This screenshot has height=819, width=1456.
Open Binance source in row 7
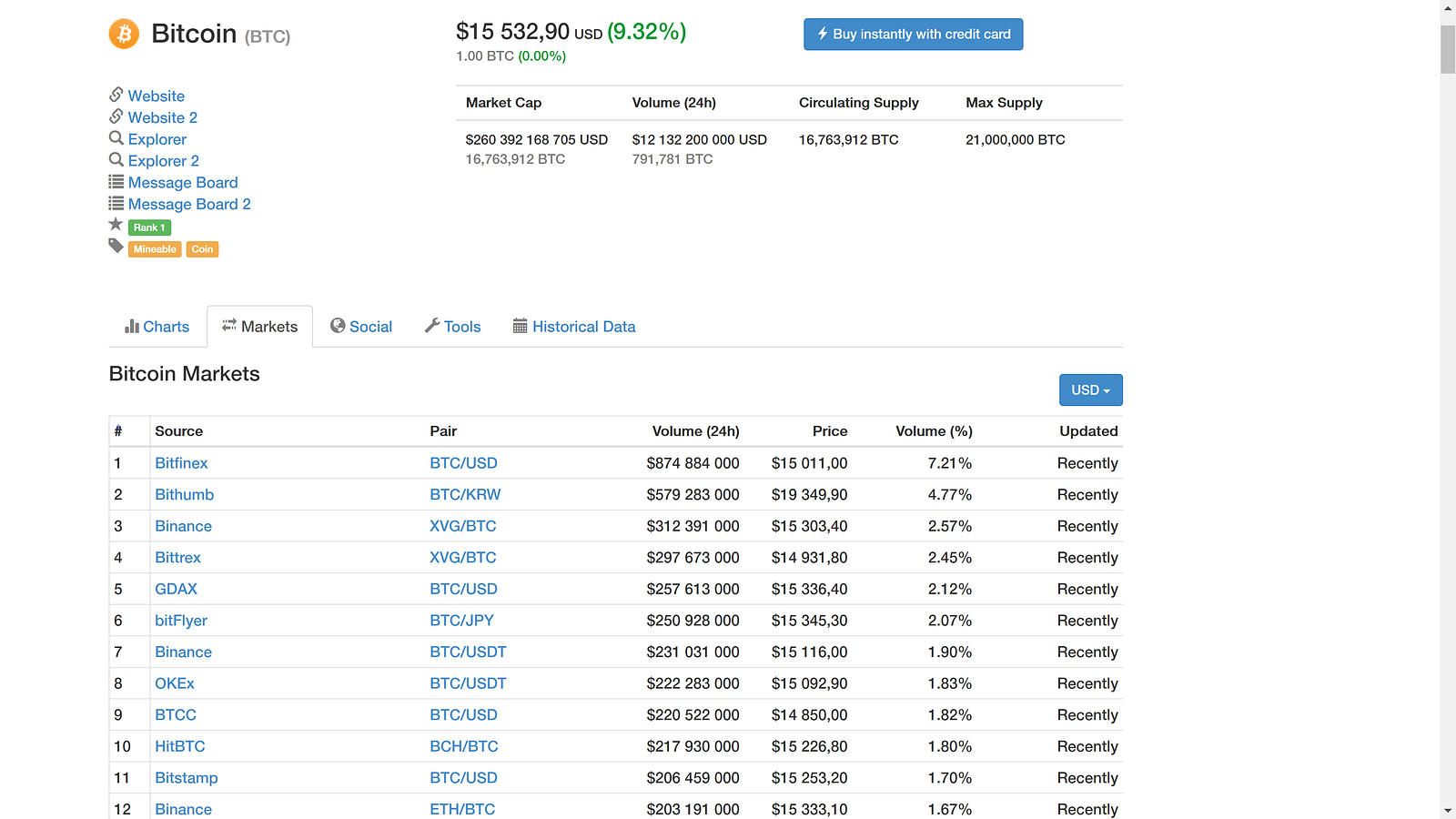[183, 652]
